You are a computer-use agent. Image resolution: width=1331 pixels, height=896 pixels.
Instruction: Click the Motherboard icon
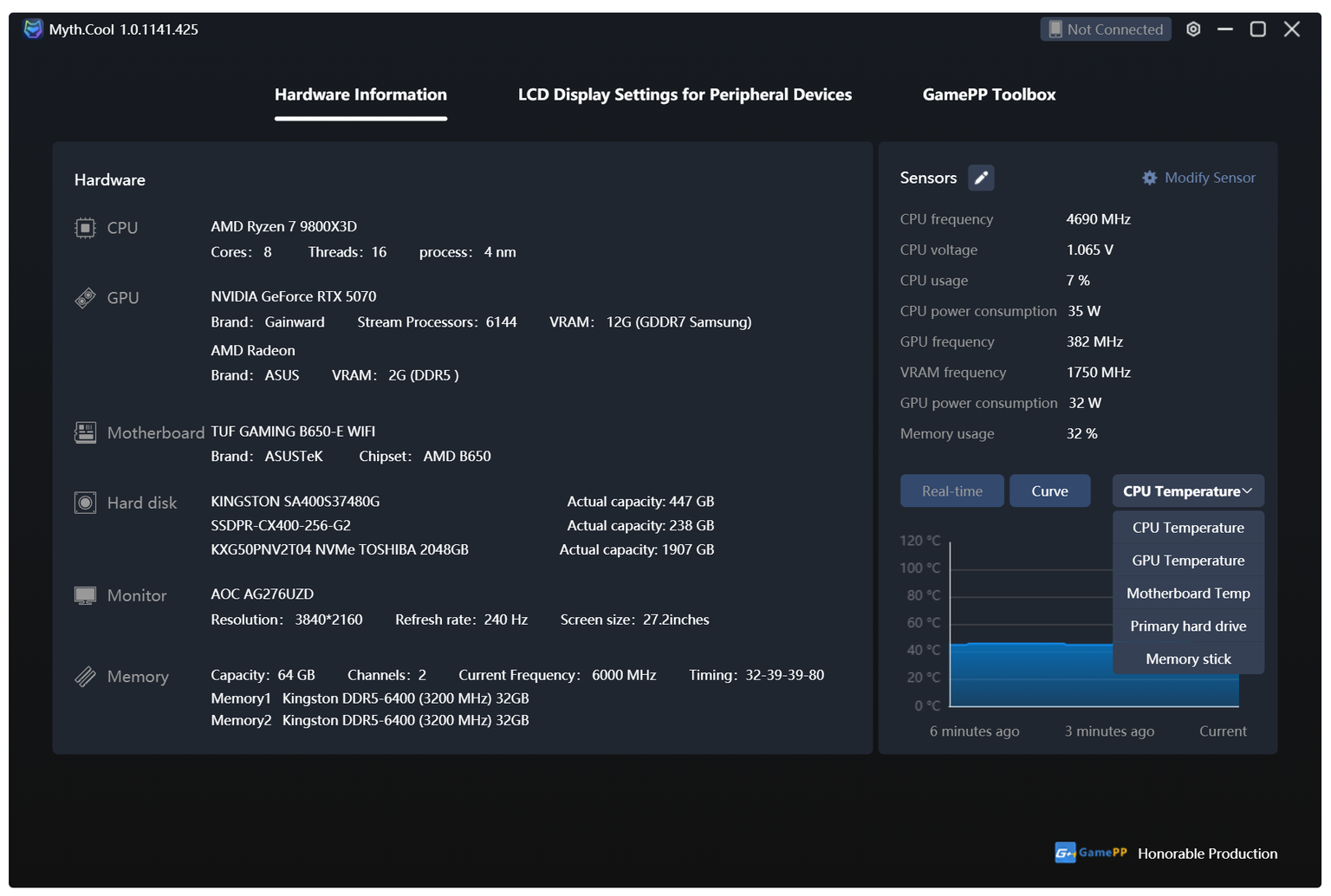pyautogui.click(x=85, y=432)
